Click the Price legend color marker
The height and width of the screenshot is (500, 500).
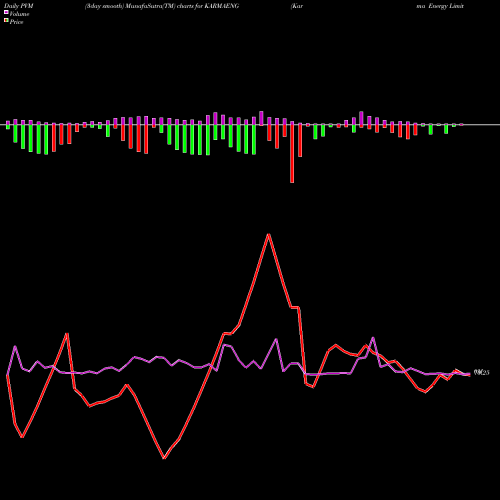6,20
